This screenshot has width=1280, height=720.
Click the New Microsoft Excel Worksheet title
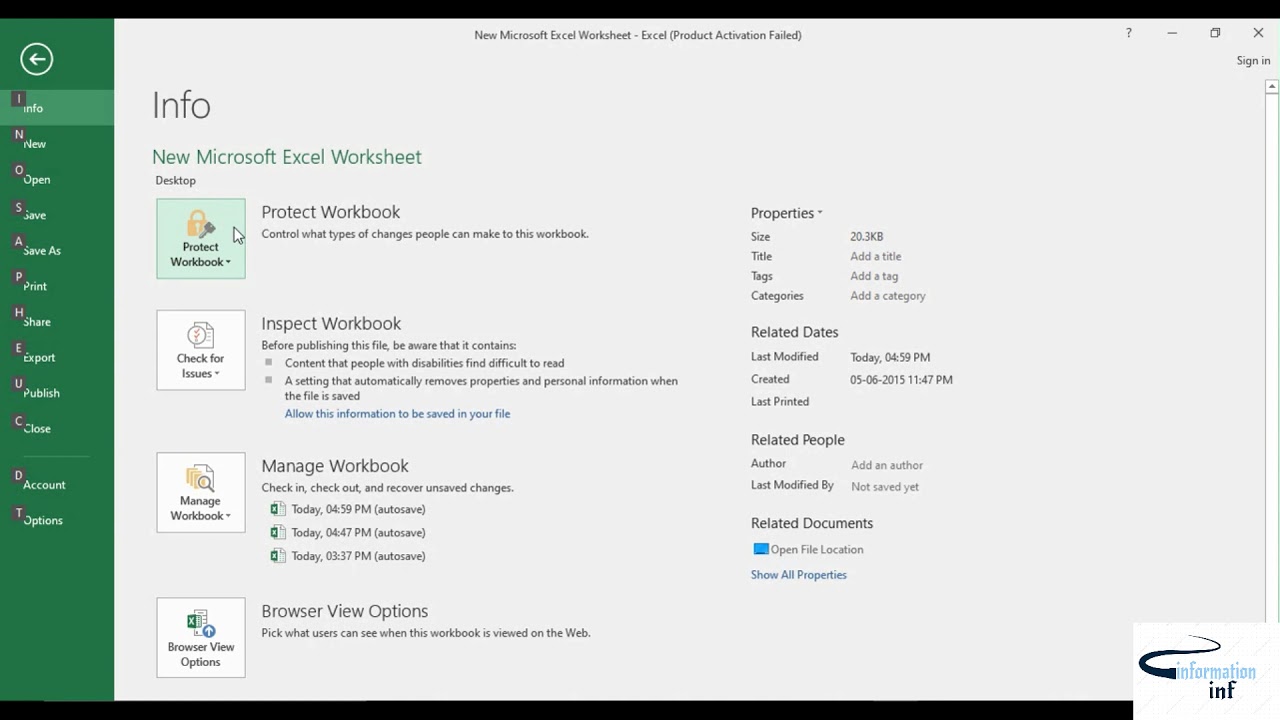click(287, 157)
